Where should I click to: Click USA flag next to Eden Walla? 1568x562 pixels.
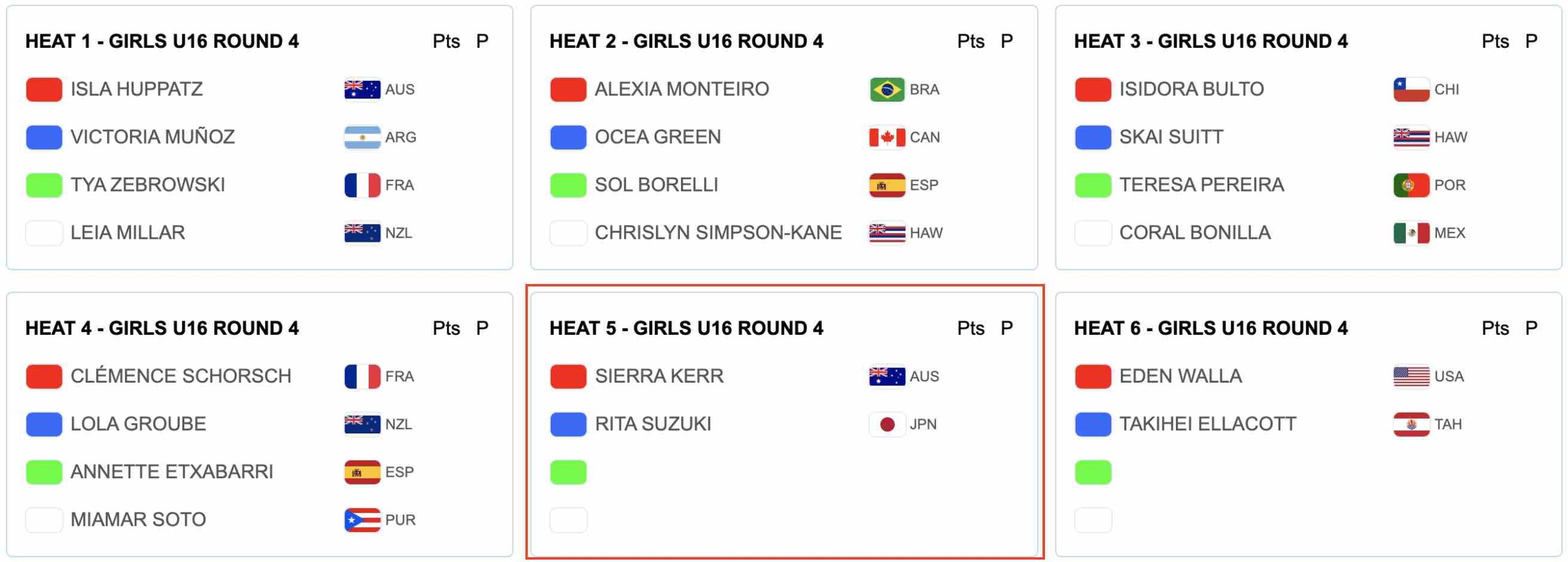pos(1411,377)
